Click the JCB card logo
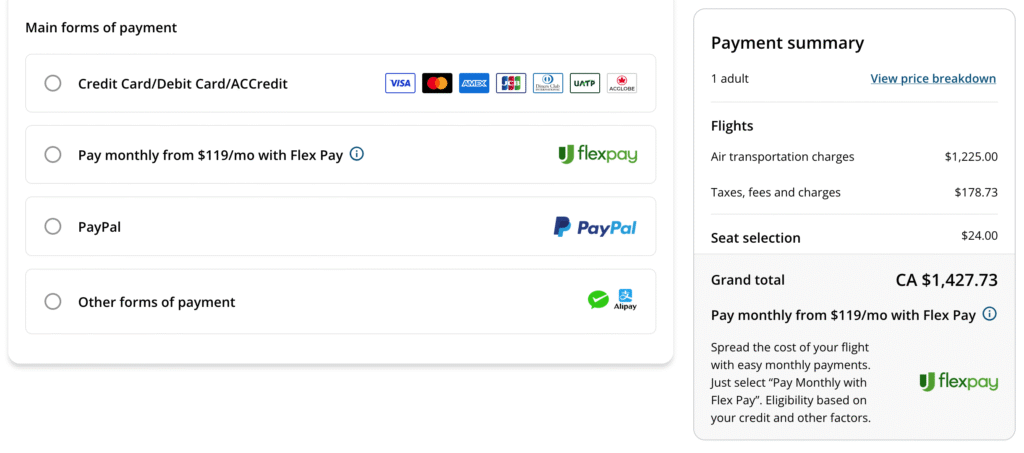This screenshot has width=1024, height=453. [x=511, y=84]
